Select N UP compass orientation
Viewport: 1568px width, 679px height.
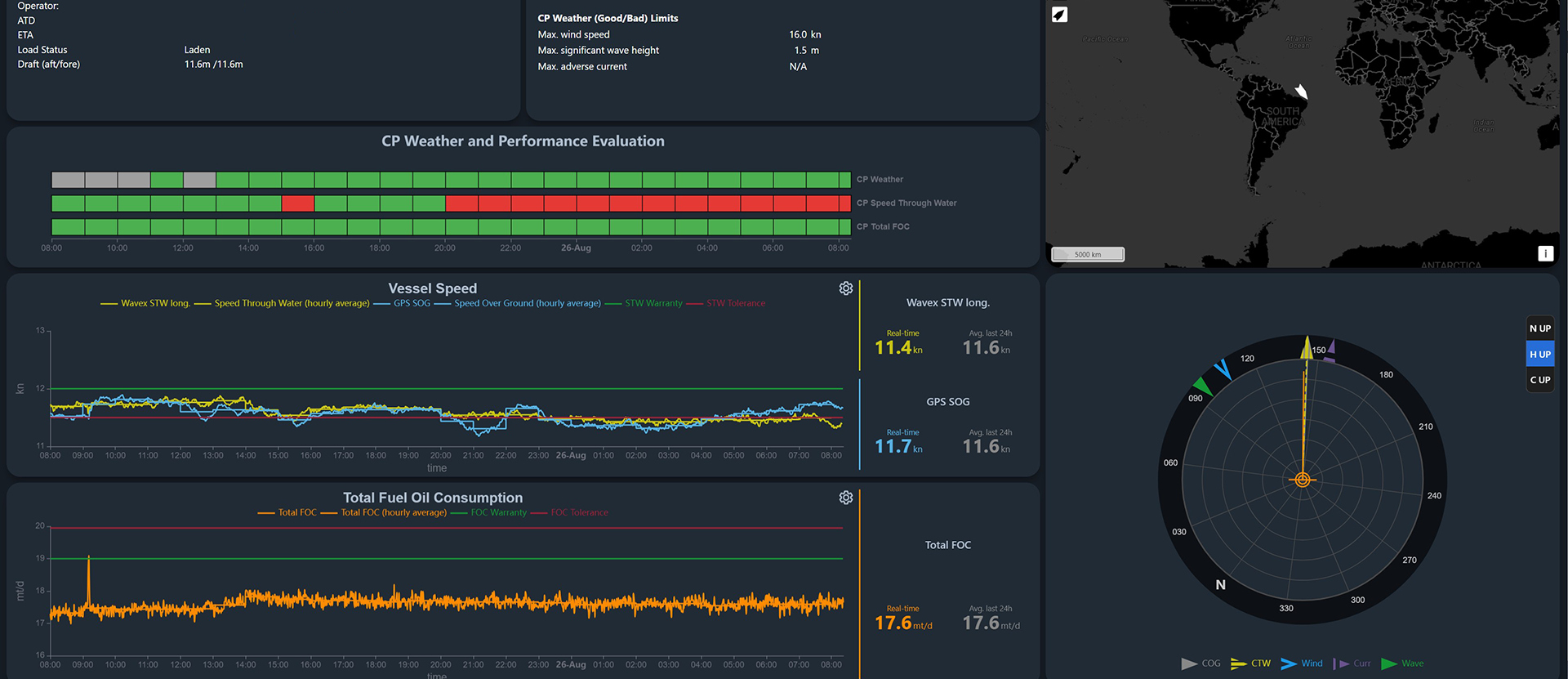point(1540,328)
